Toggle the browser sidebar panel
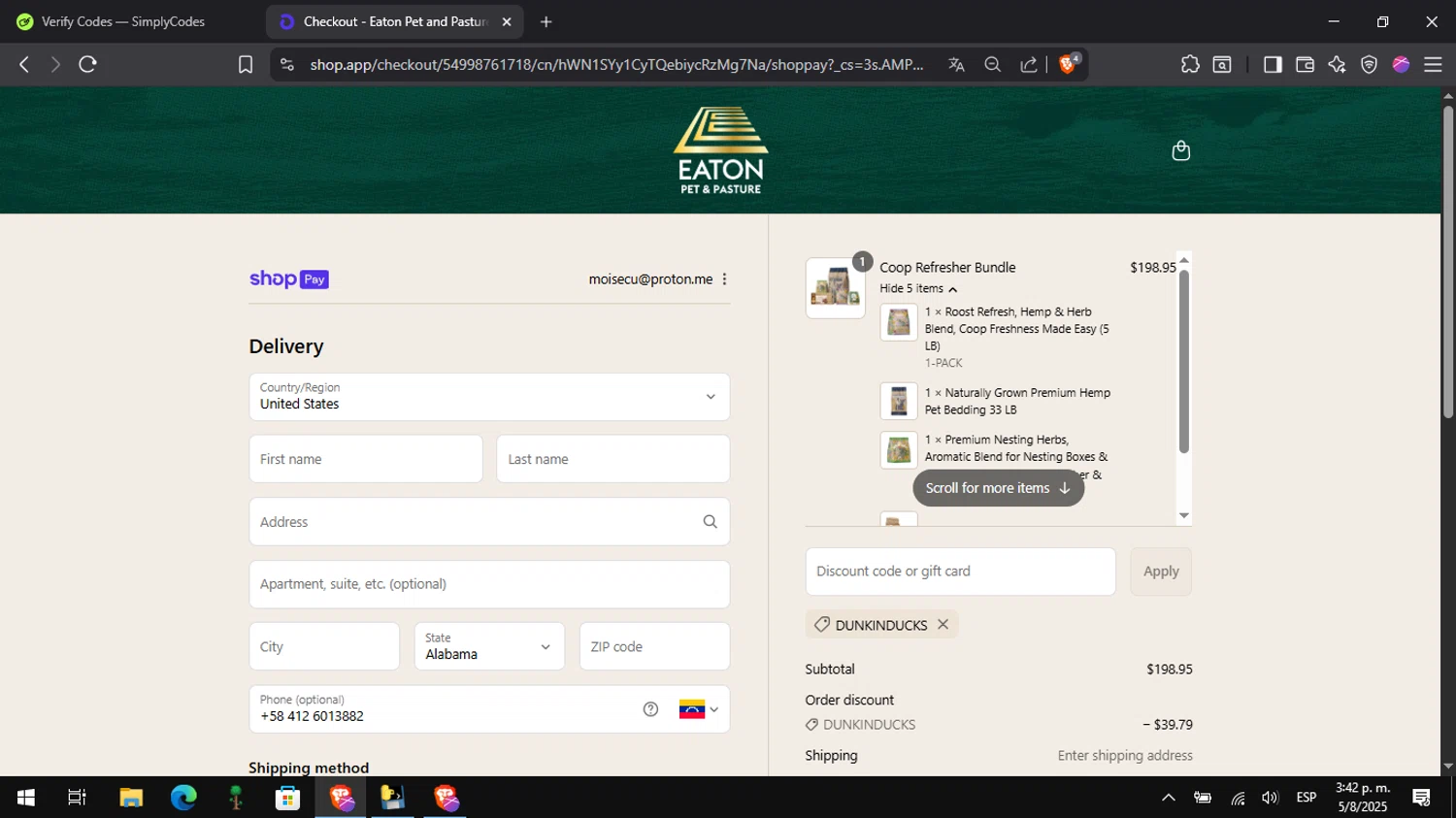Screen dimensions: 1456x818 click(1272, 65)
